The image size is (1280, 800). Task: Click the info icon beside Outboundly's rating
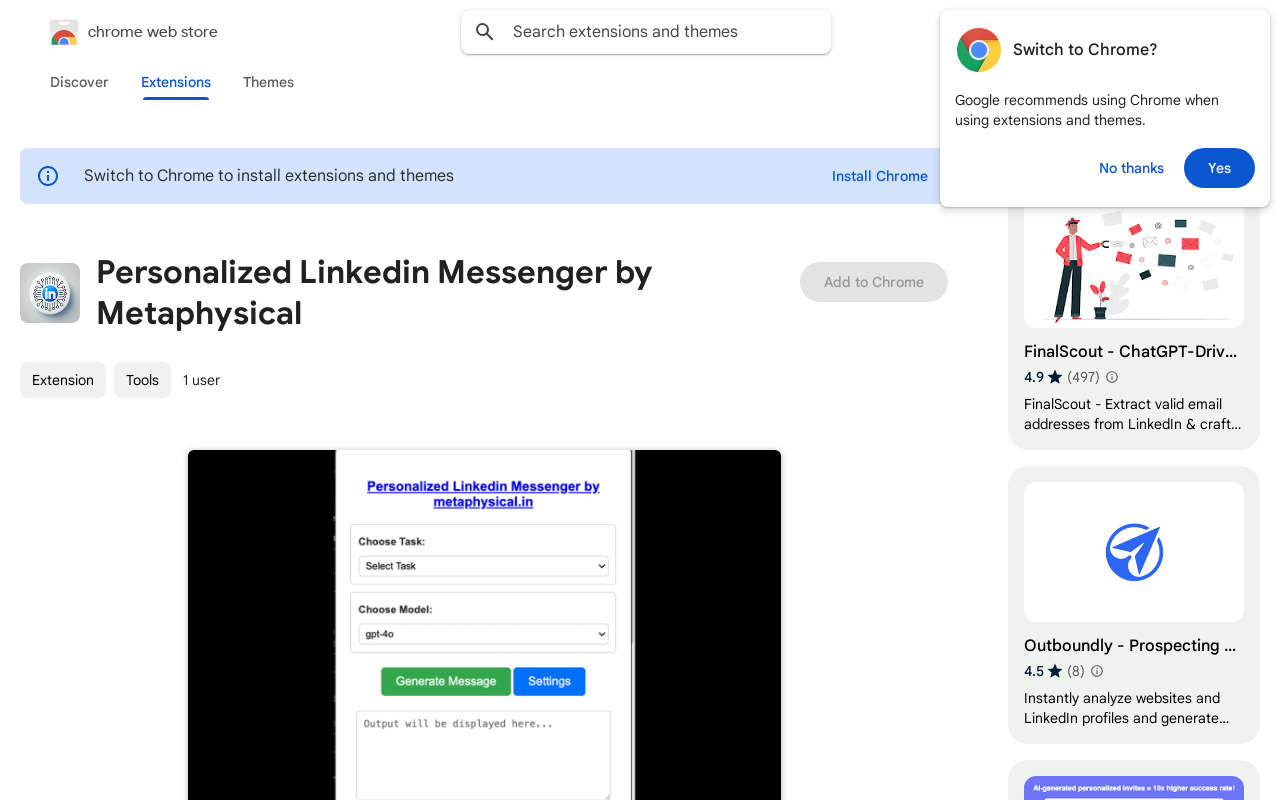pos(1097,671)
